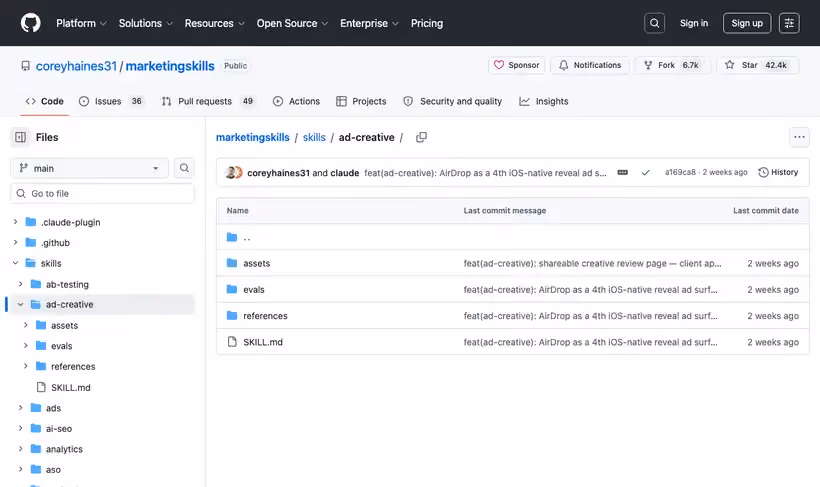Screen dimensions: 820x487
Task: Open the marketingskills repository title link
Action: point(170,66)
